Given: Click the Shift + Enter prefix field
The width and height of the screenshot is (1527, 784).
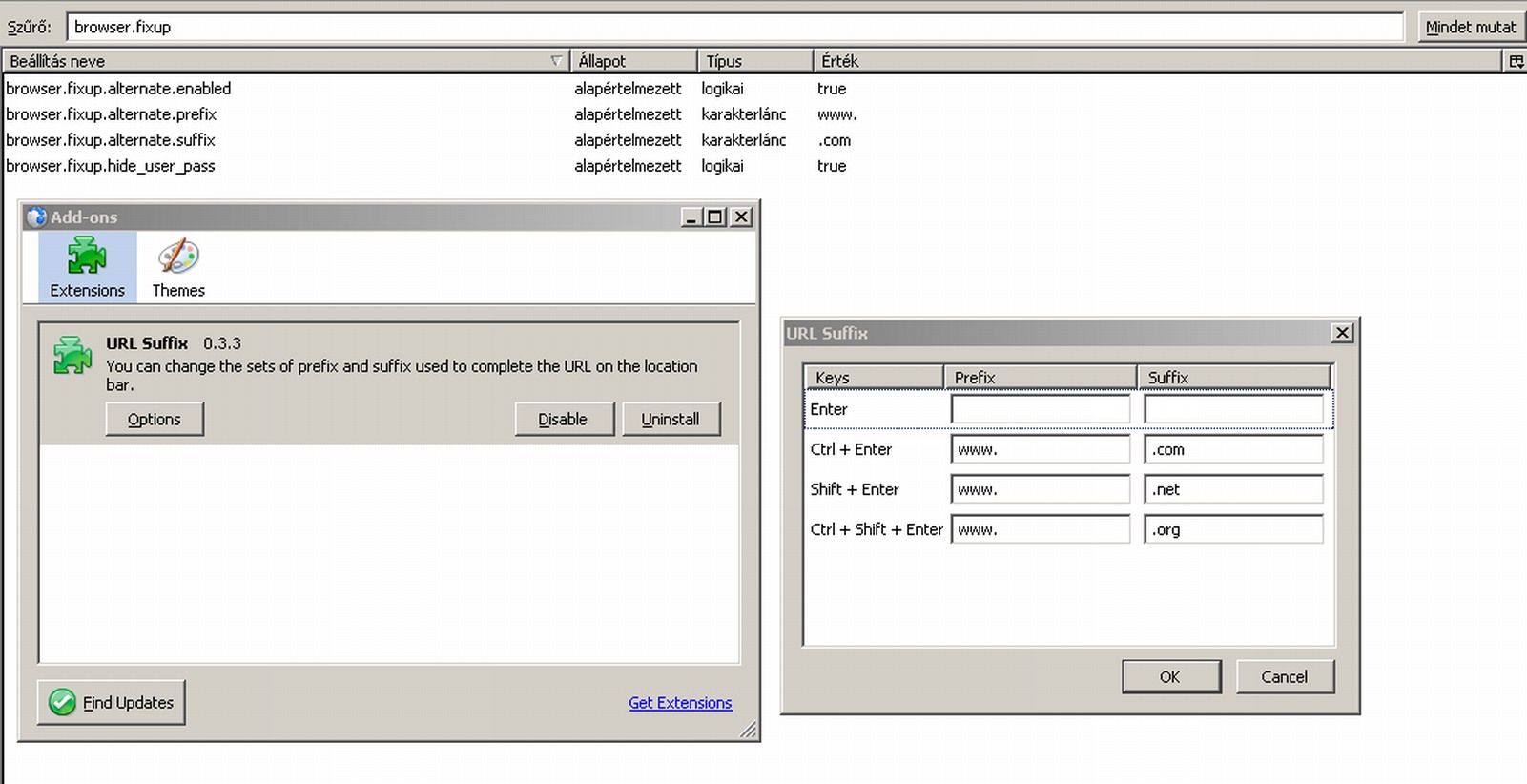Looking at the screenshot, I should click(1040, 489).
